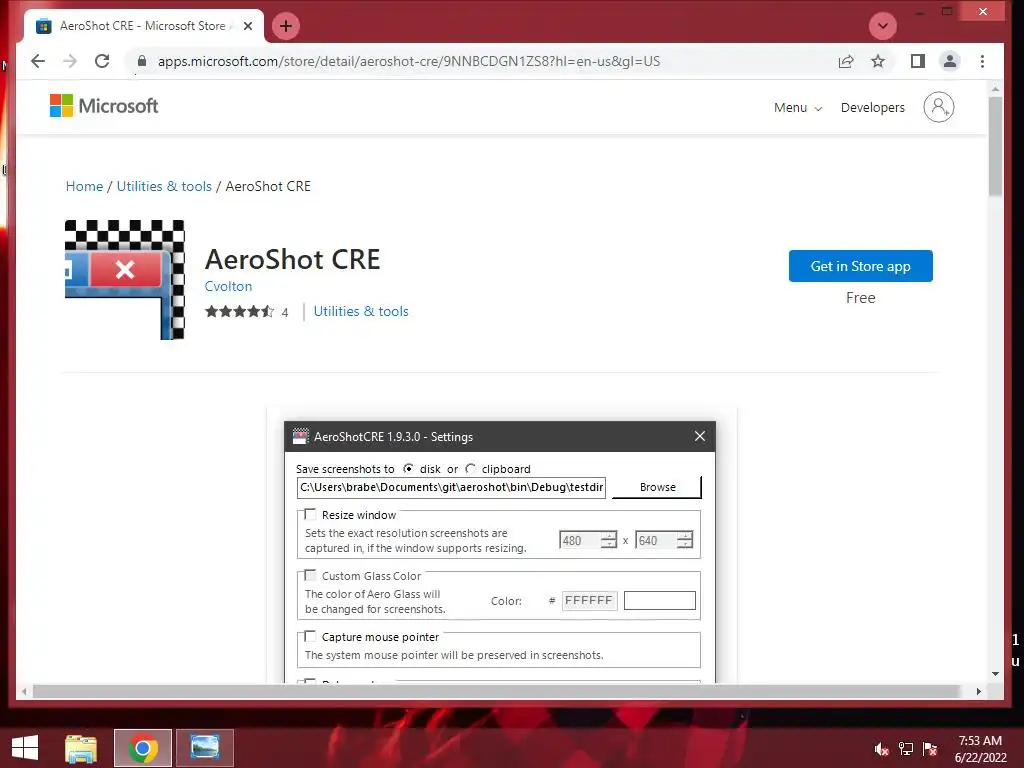The height and width of the screenshot is (768, 1024).
Task: Toggle the browser side panel
Action: coord(918,61)
